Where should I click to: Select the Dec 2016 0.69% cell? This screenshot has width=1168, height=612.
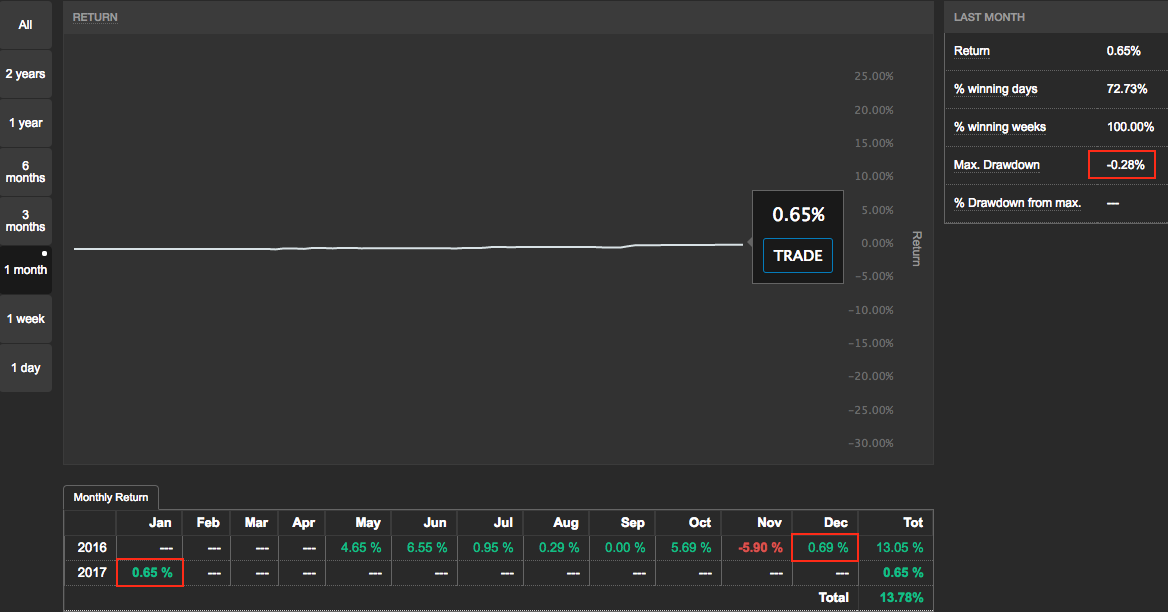[826, 548]
